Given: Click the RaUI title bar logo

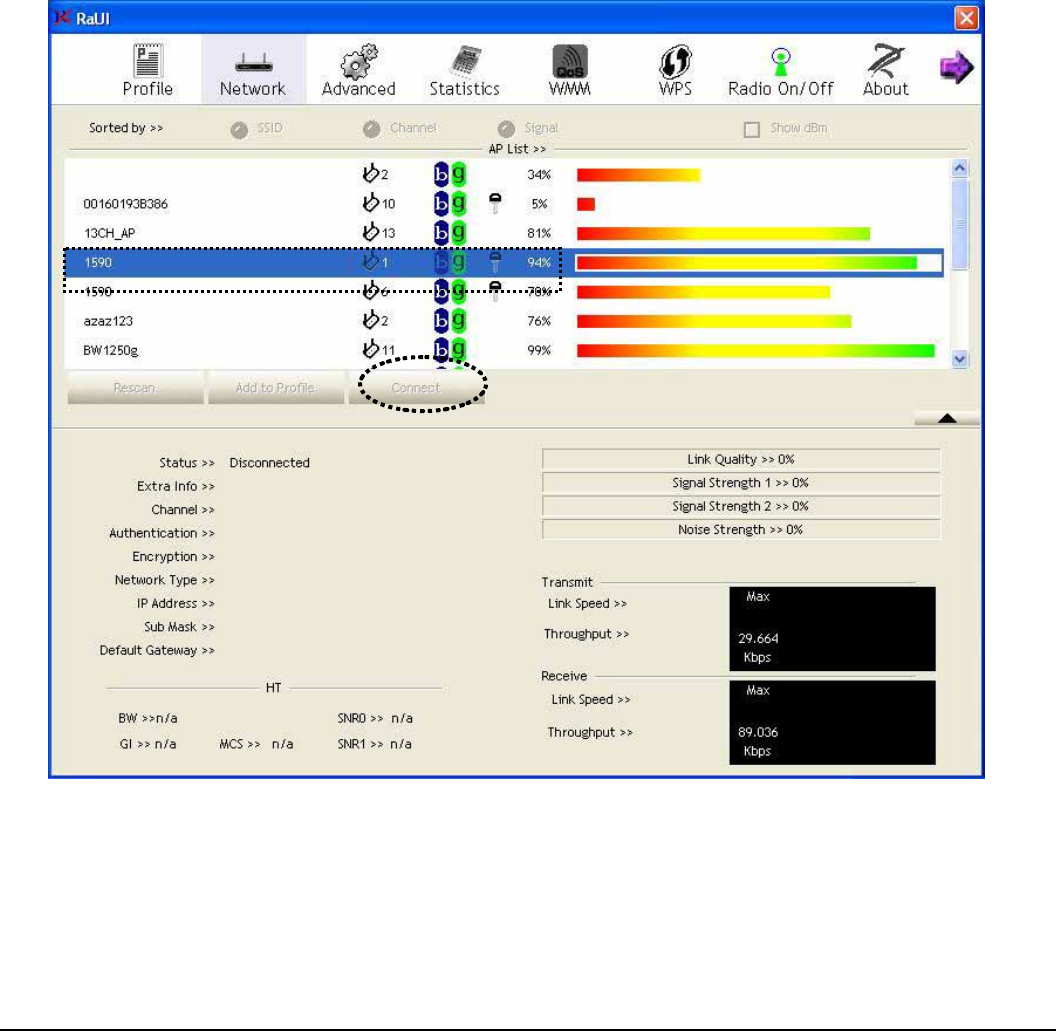Looking at the screenshot, I should [62, 18].
